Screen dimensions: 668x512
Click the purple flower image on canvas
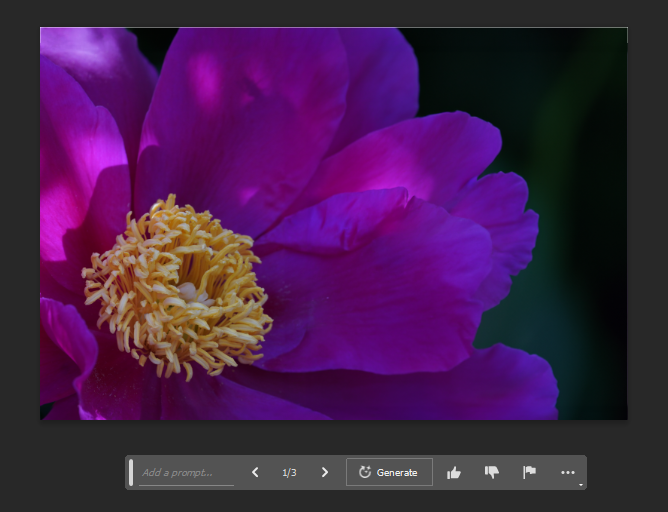tap(334, 224)
